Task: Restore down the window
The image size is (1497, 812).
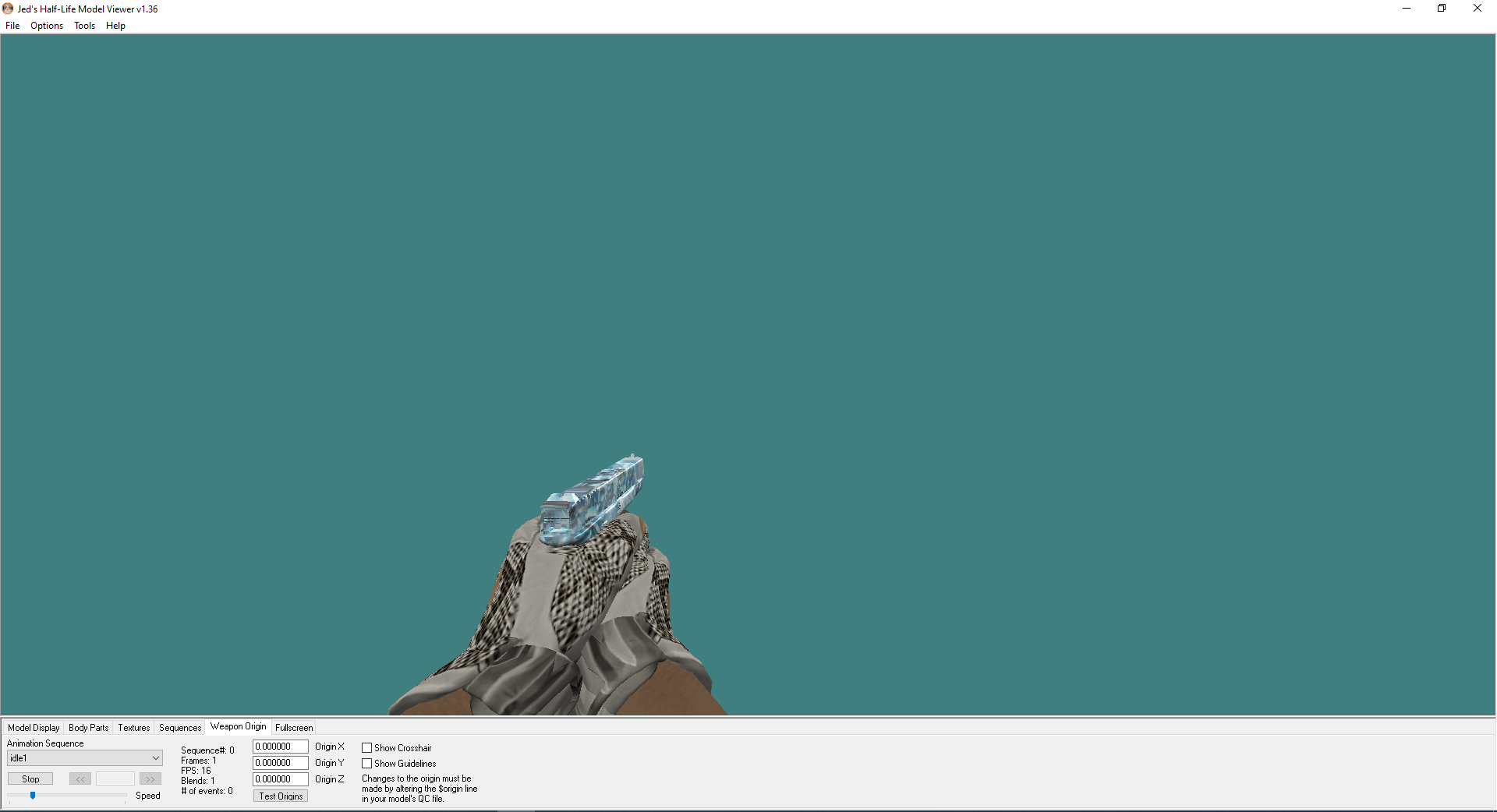Action: pyautogui.click(x=1442, y=9)
